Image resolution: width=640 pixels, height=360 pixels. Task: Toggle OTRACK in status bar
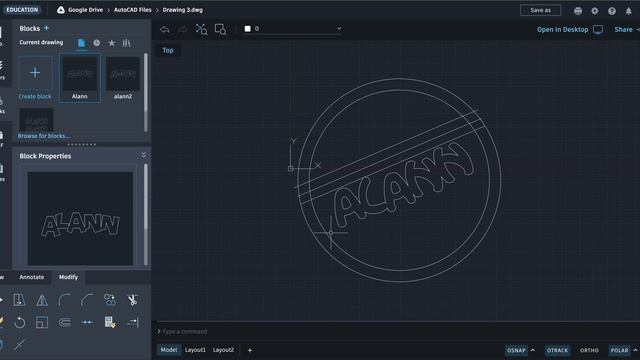point(557,350)
